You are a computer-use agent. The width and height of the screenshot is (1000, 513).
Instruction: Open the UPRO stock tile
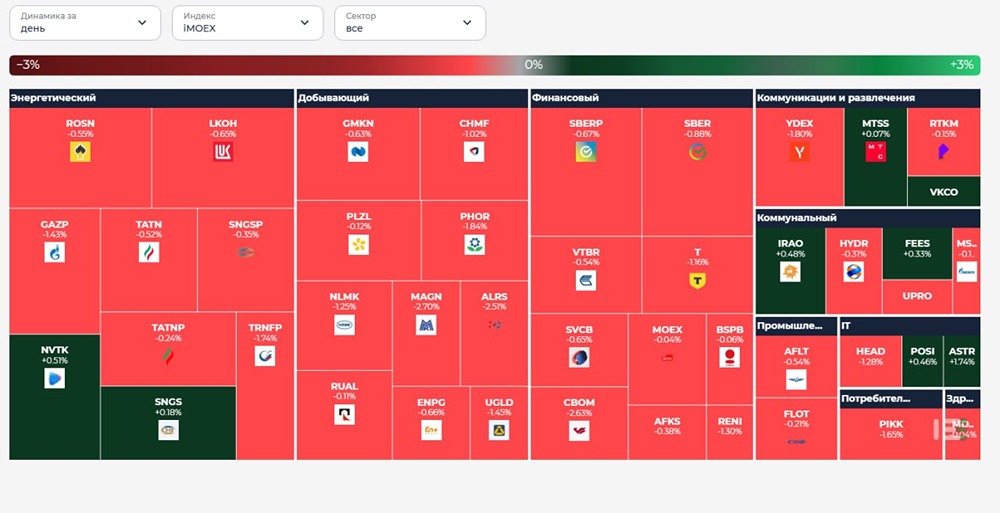[917, 297]
